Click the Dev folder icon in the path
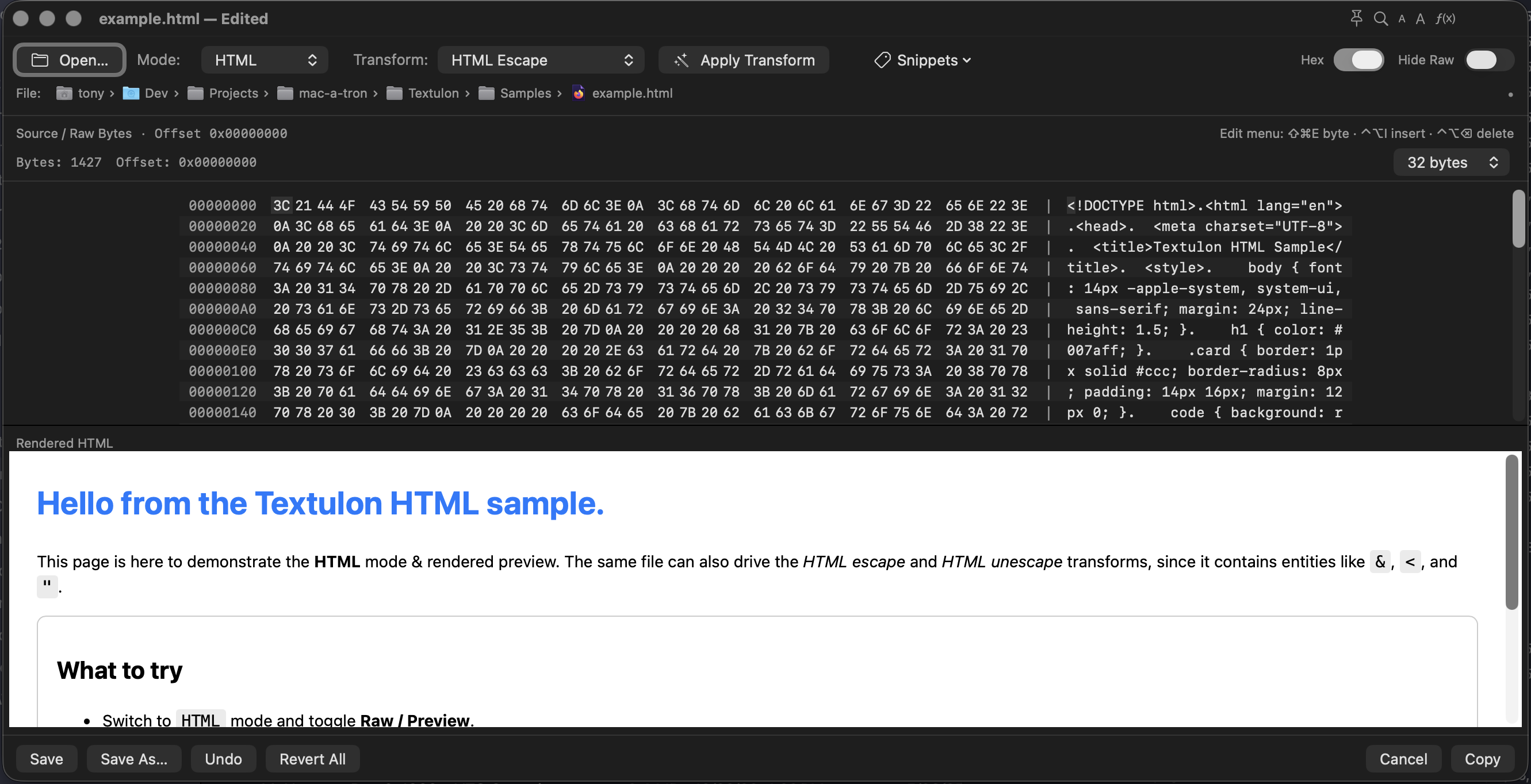This screenshot has height=784, width=1531. coord(131,93)
